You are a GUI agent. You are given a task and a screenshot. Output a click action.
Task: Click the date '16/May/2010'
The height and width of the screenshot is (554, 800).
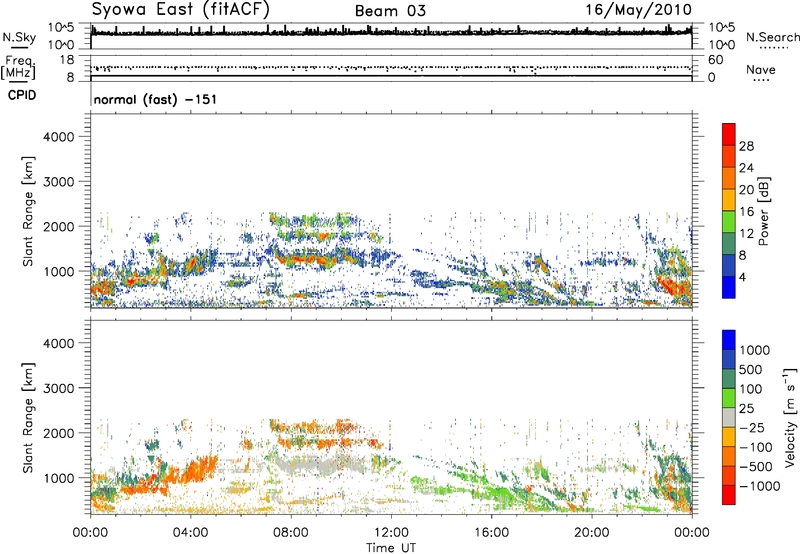tap(638, 10)
